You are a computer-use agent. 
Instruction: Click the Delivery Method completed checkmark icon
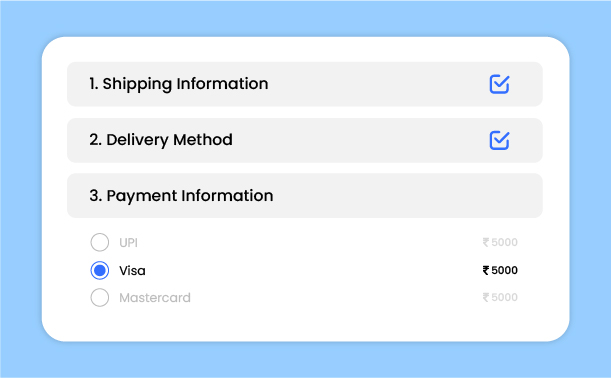click(499, 140)
